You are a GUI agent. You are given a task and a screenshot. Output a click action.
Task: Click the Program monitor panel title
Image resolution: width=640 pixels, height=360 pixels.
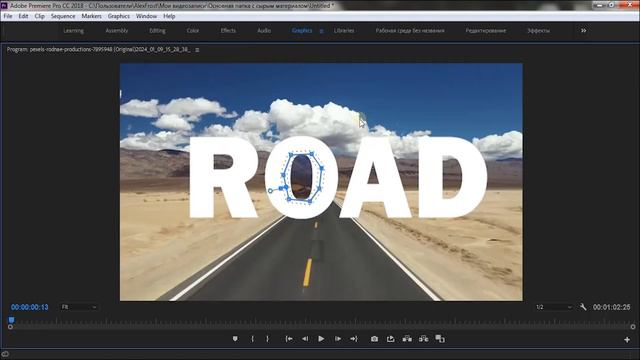[x=98, y=49]
